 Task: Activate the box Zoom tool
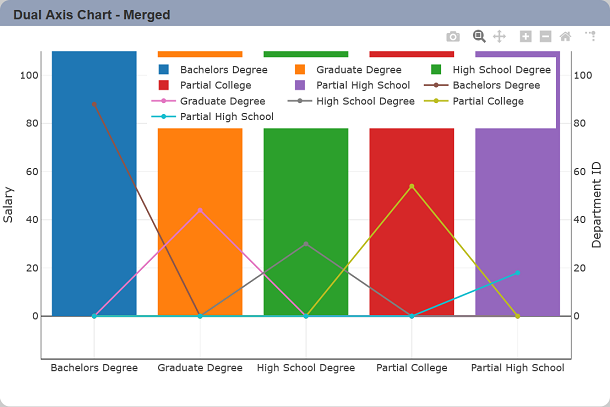[479, 37]
